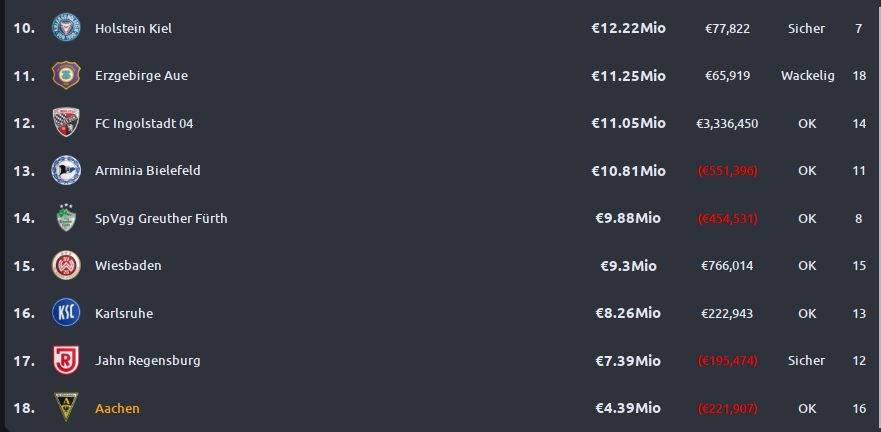
Task: Open the Jahn Regensburg team link
Action: 148,361
